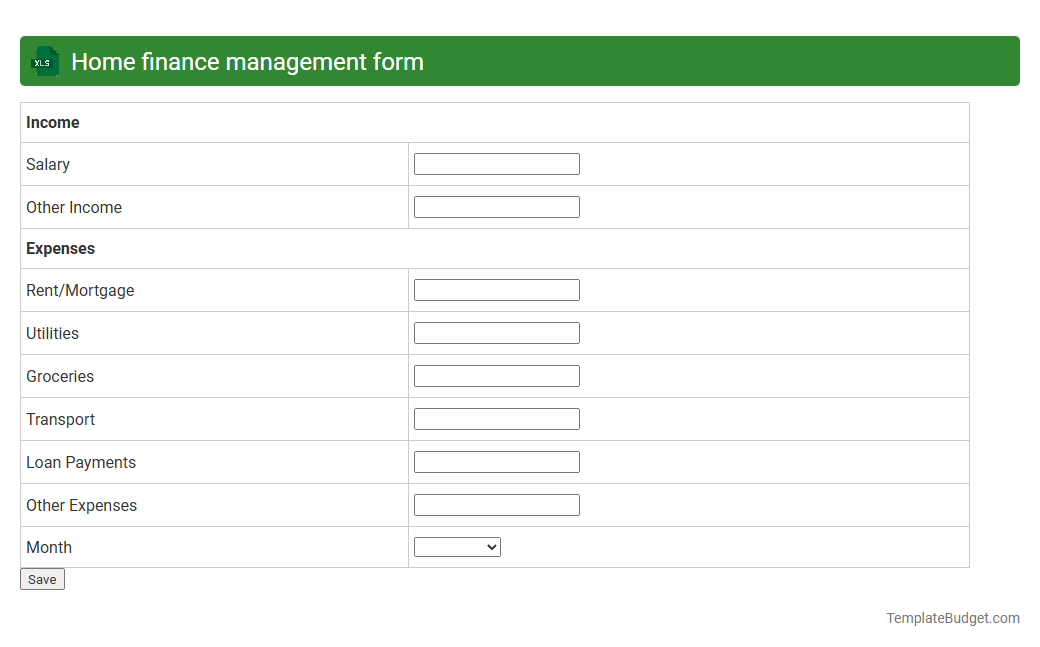This screenshot has height=647, width=1040.
Task: Click the Loan Payments row label
Action: [80, 462]
